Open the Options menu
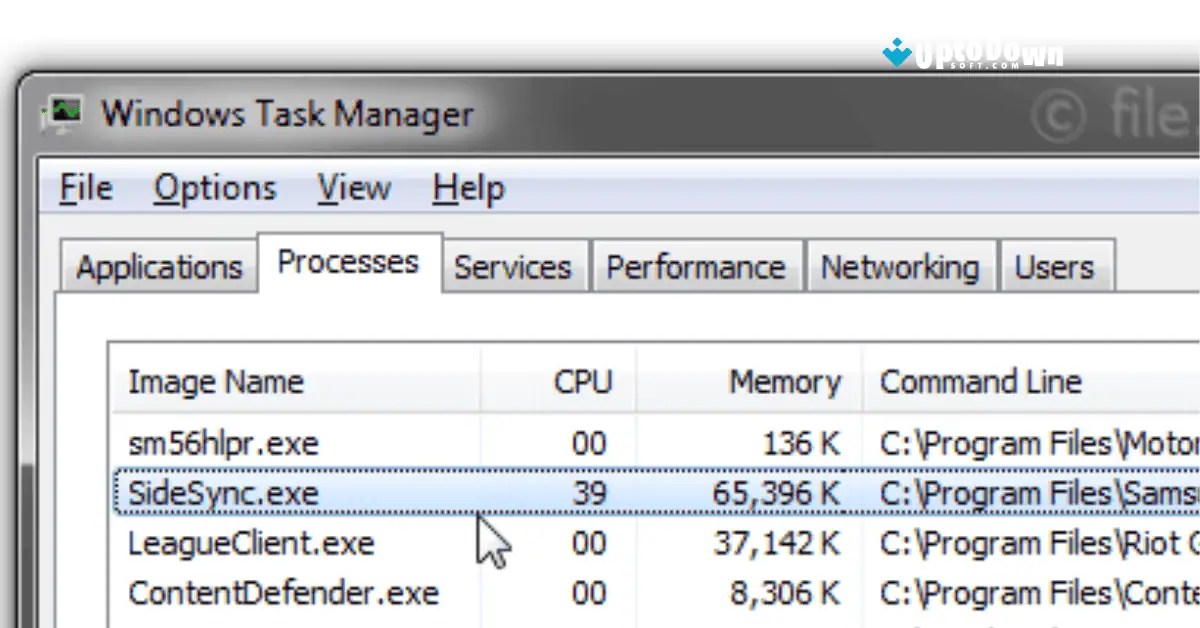The image size is (1200, 628). click(x=215, y=187)
